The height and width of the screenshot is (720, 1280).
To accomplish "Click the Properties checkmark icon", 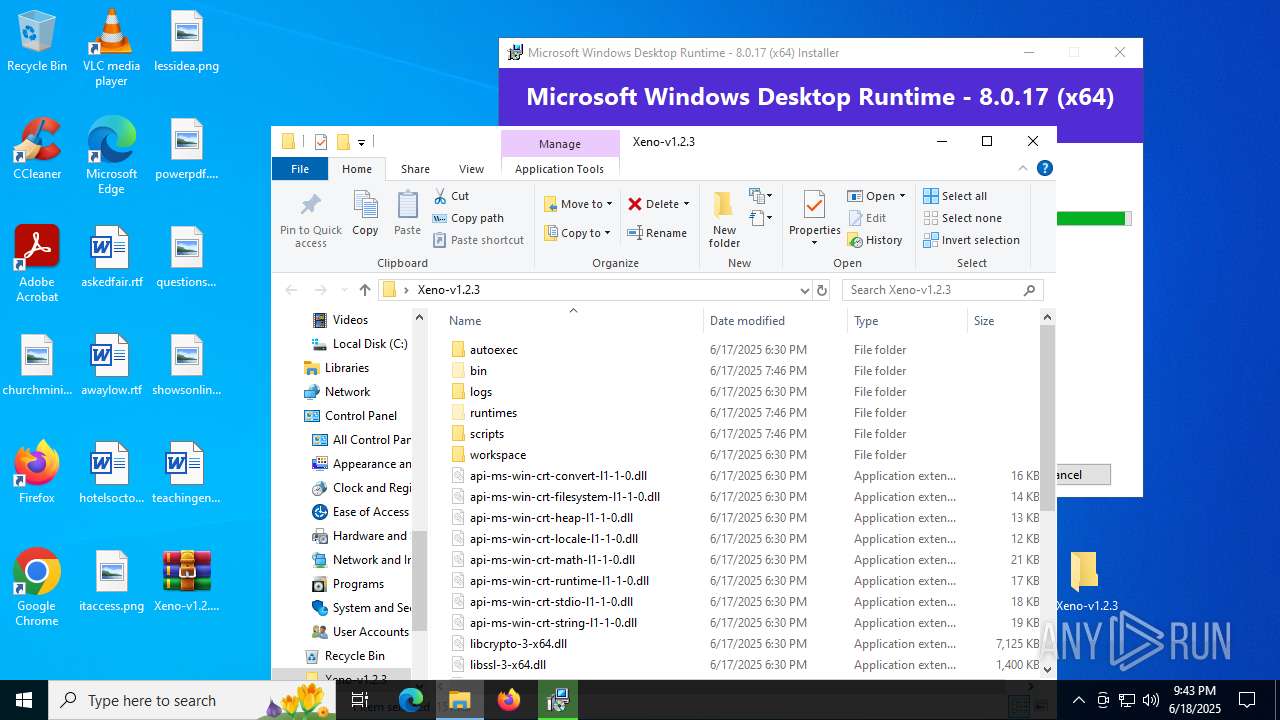I will click(x=814, y=205).
